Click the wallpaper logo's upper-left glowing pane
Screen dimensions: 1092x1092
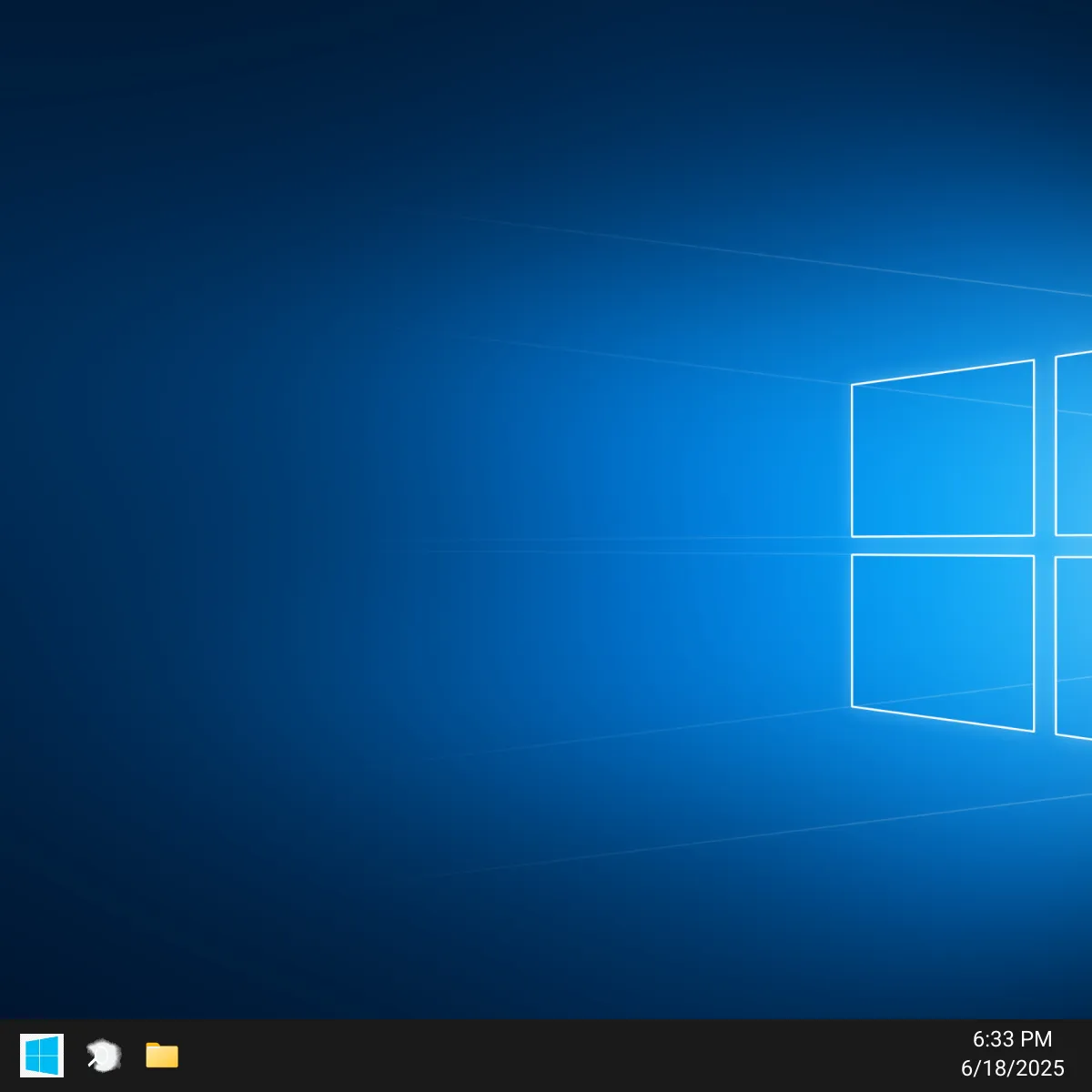click(943, 451)
